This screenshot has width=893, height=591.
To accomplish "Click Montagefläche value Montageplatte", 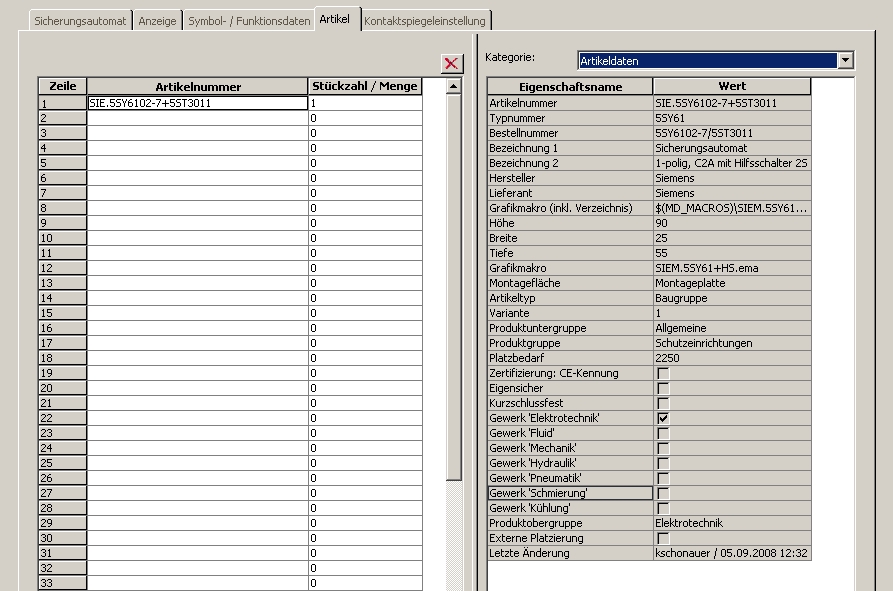I will tap(732, 283).
